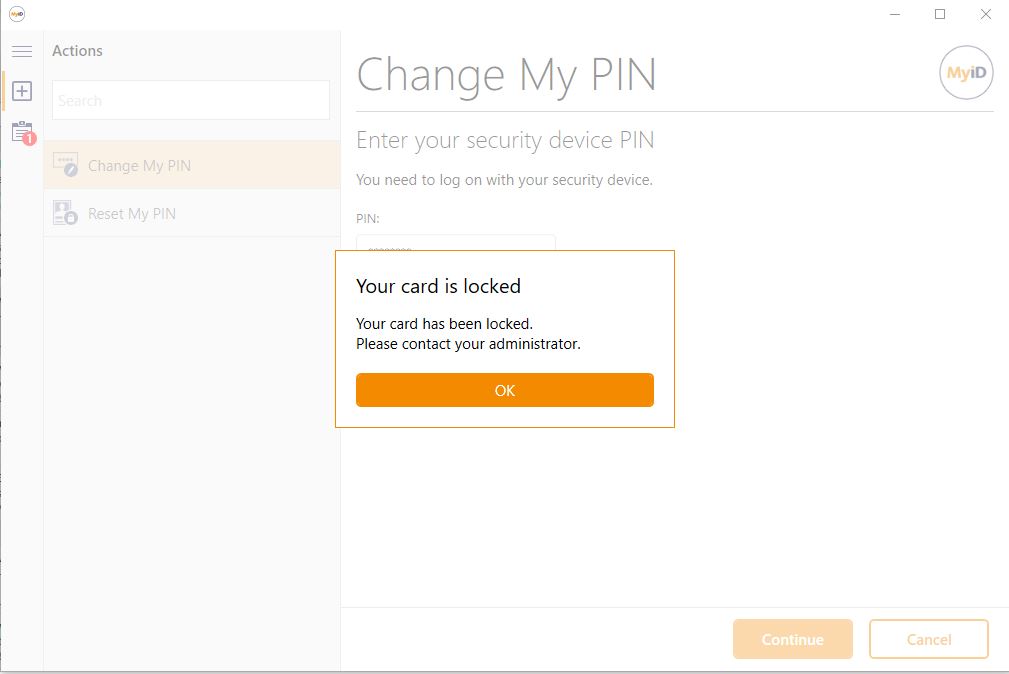The image size is (1009, 674).
Task: Click the Reset My PIN card icon
Action: click(65, 213)
